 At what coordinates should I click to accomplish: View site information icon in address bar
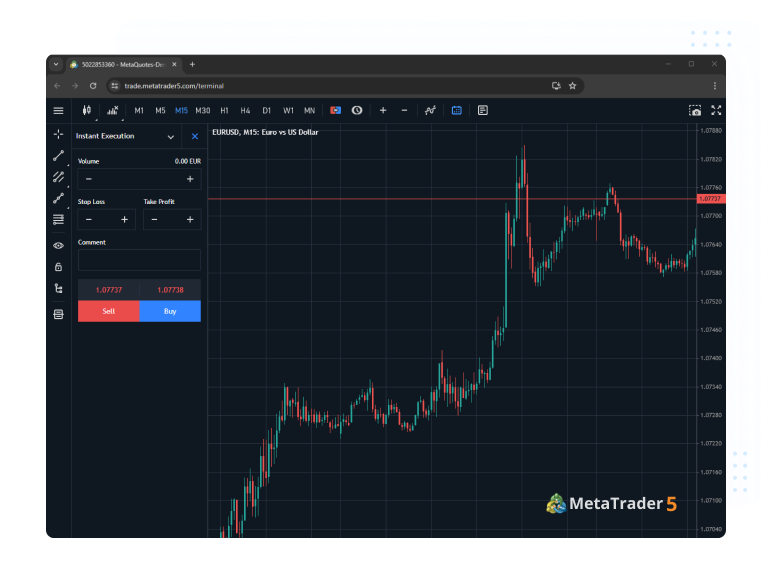[114, 86]
